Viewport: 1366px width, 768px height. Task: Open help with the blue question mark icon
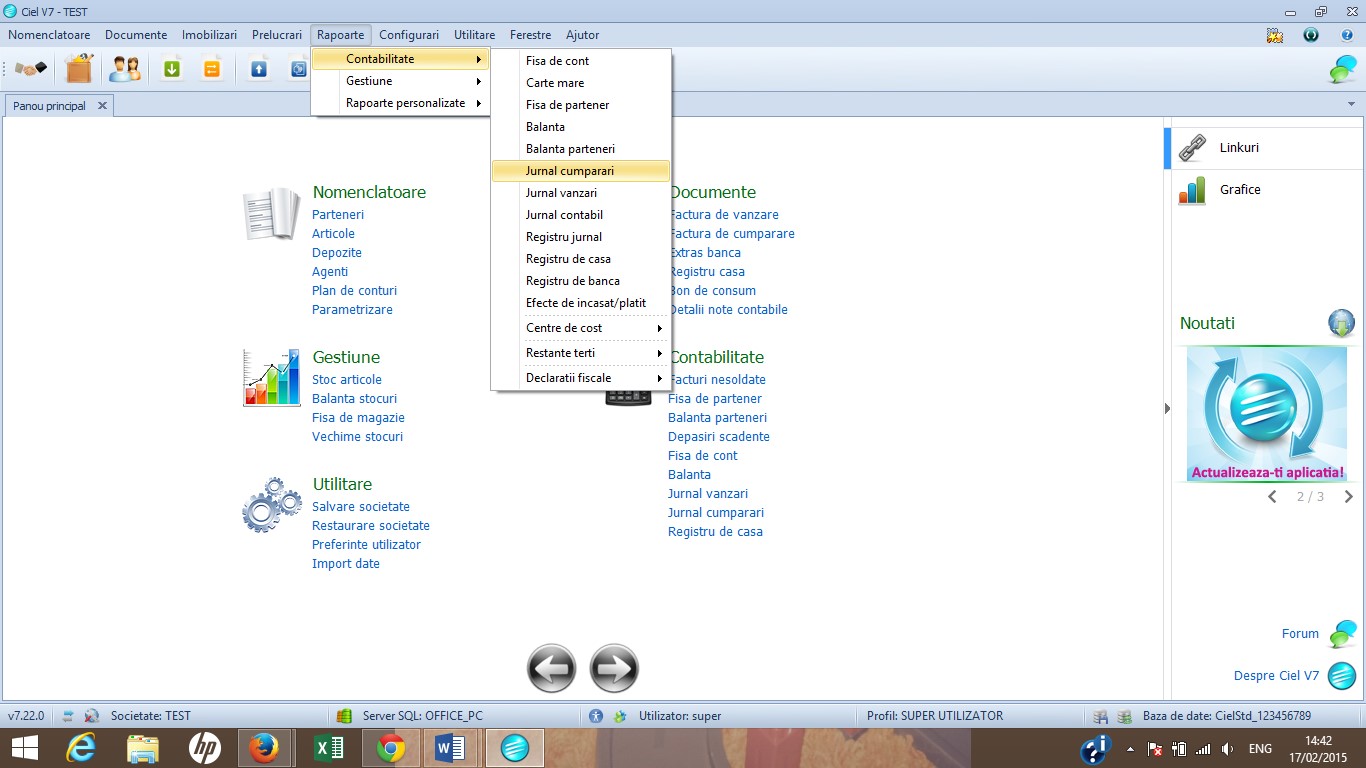(1347, 35)
